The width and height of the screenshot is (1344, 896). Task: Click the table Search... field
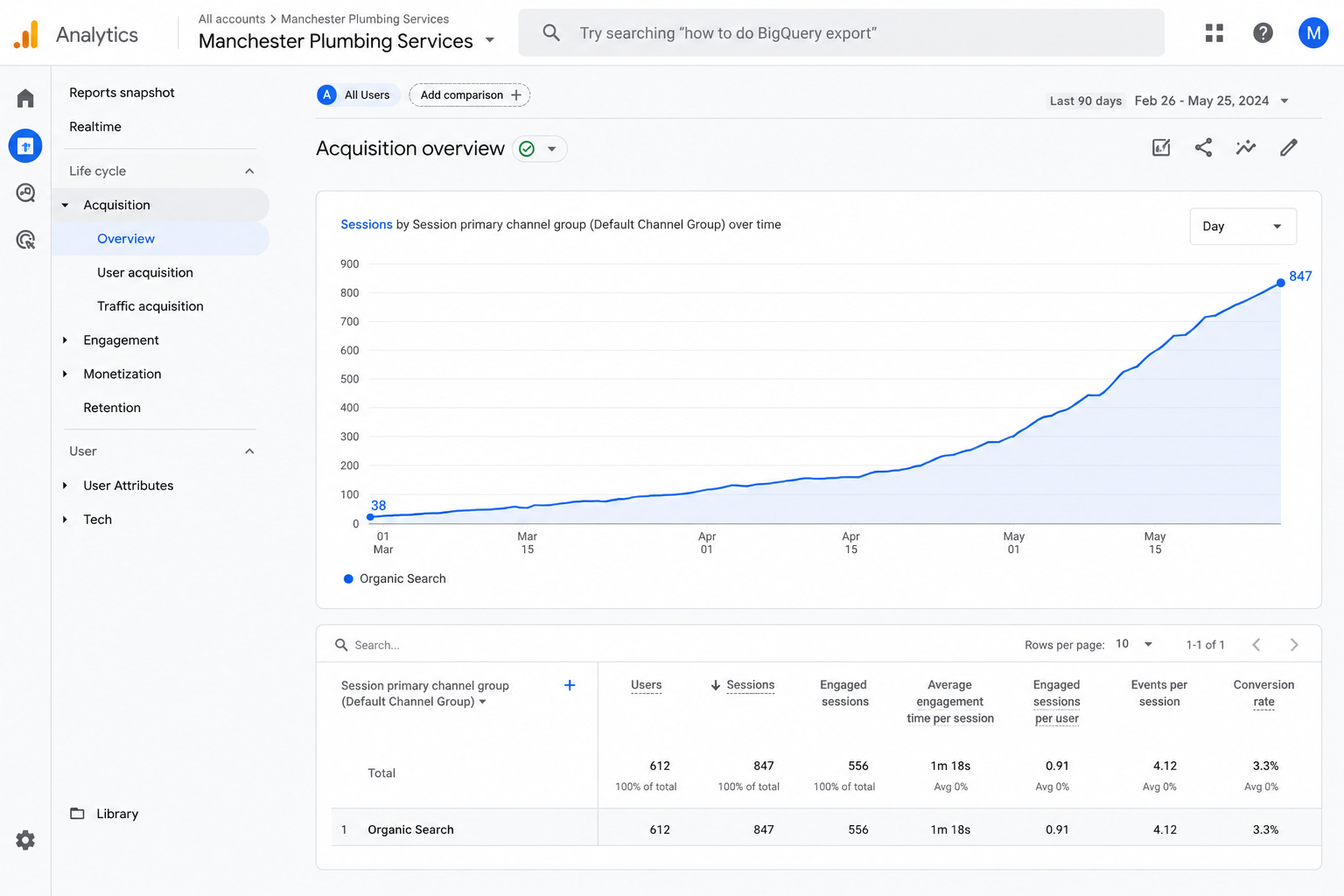[x=377, y=645]
